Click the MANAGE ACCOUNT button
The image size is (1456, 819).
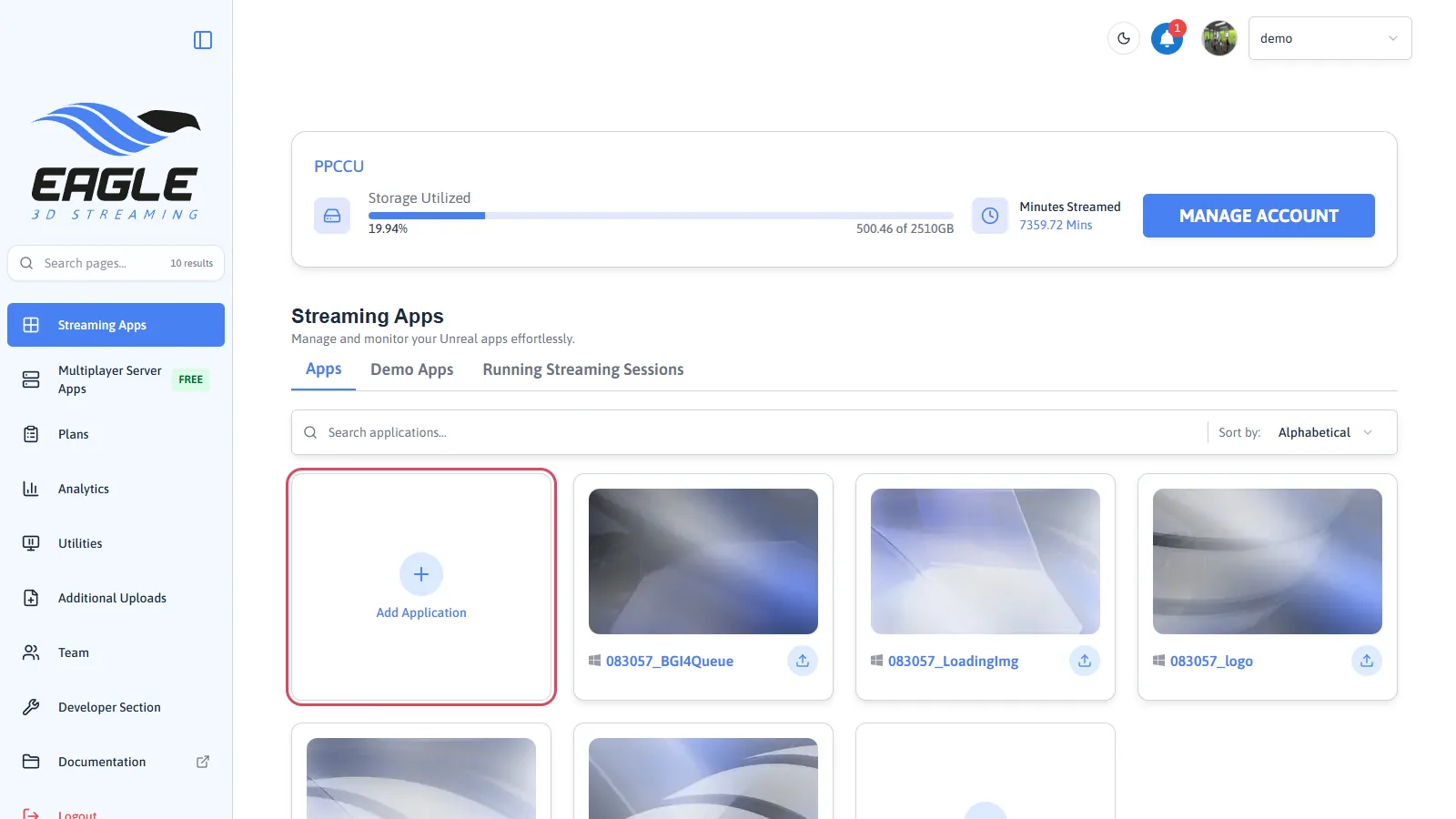click(x=1259, y=216)
